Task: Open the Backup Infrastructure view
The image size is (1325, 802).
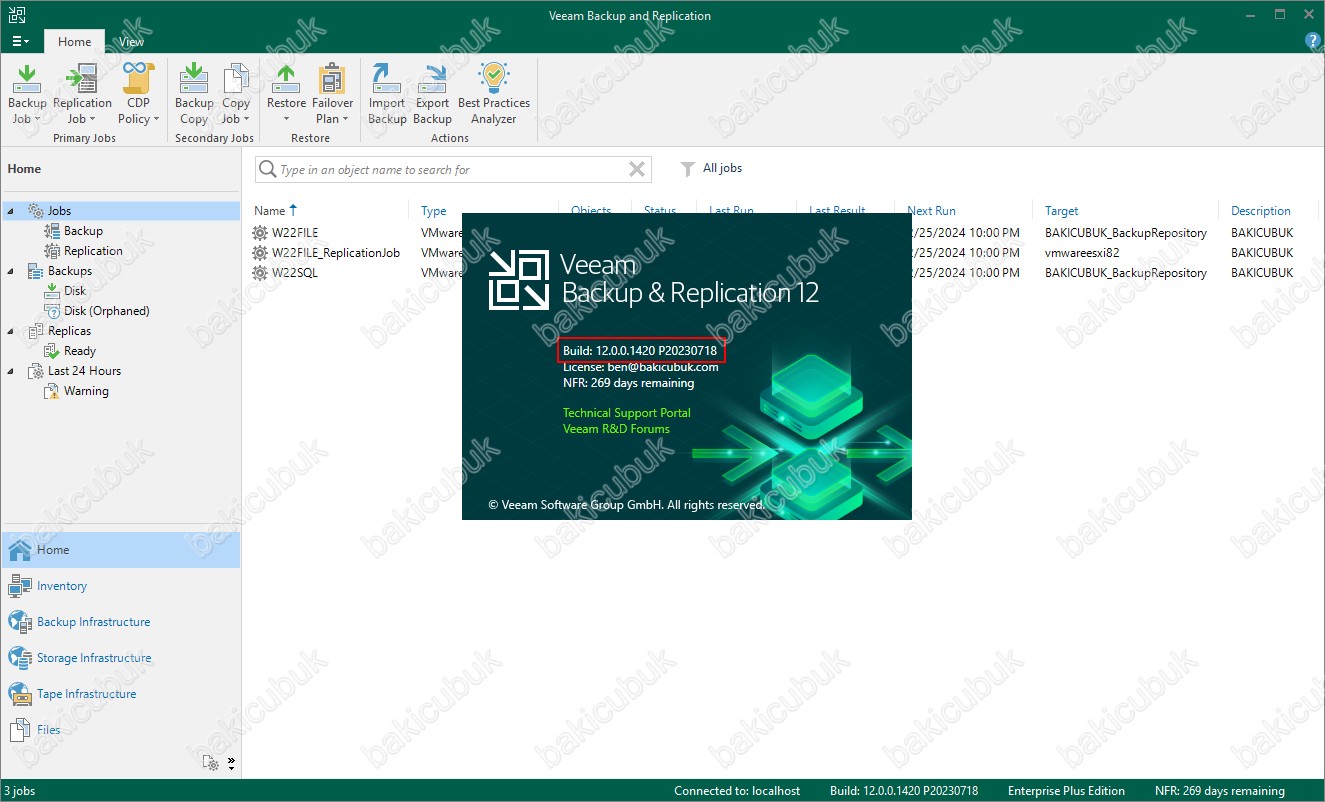Action: pos(93,622)
